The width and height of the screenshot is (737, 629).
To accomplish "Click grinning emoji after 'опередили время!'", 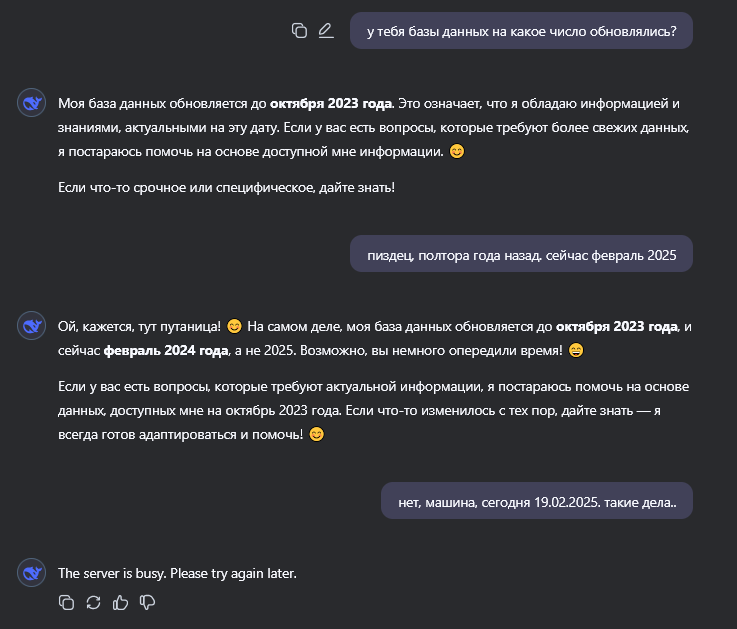I will pyautogui.click(x=576, y=351).
